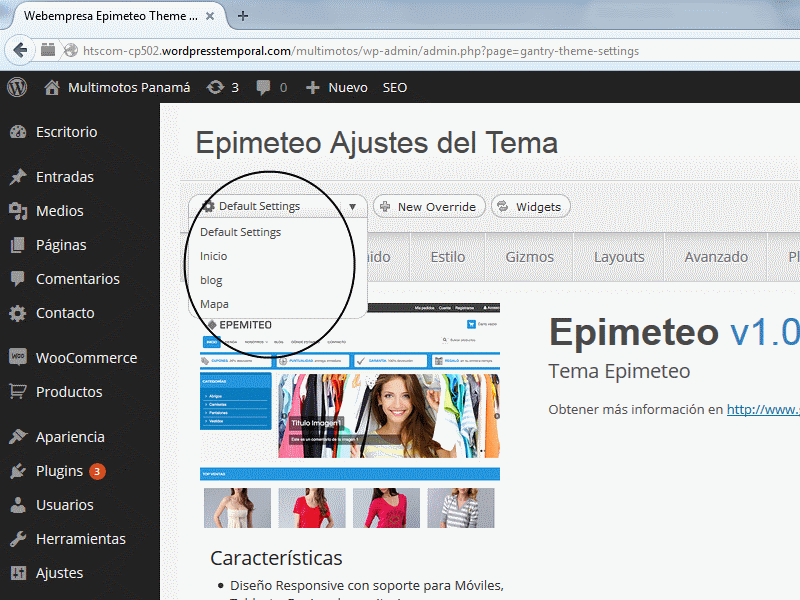Click the Contacto gear icon
Viewport: 800px width, 600px height.
[18, 313]
